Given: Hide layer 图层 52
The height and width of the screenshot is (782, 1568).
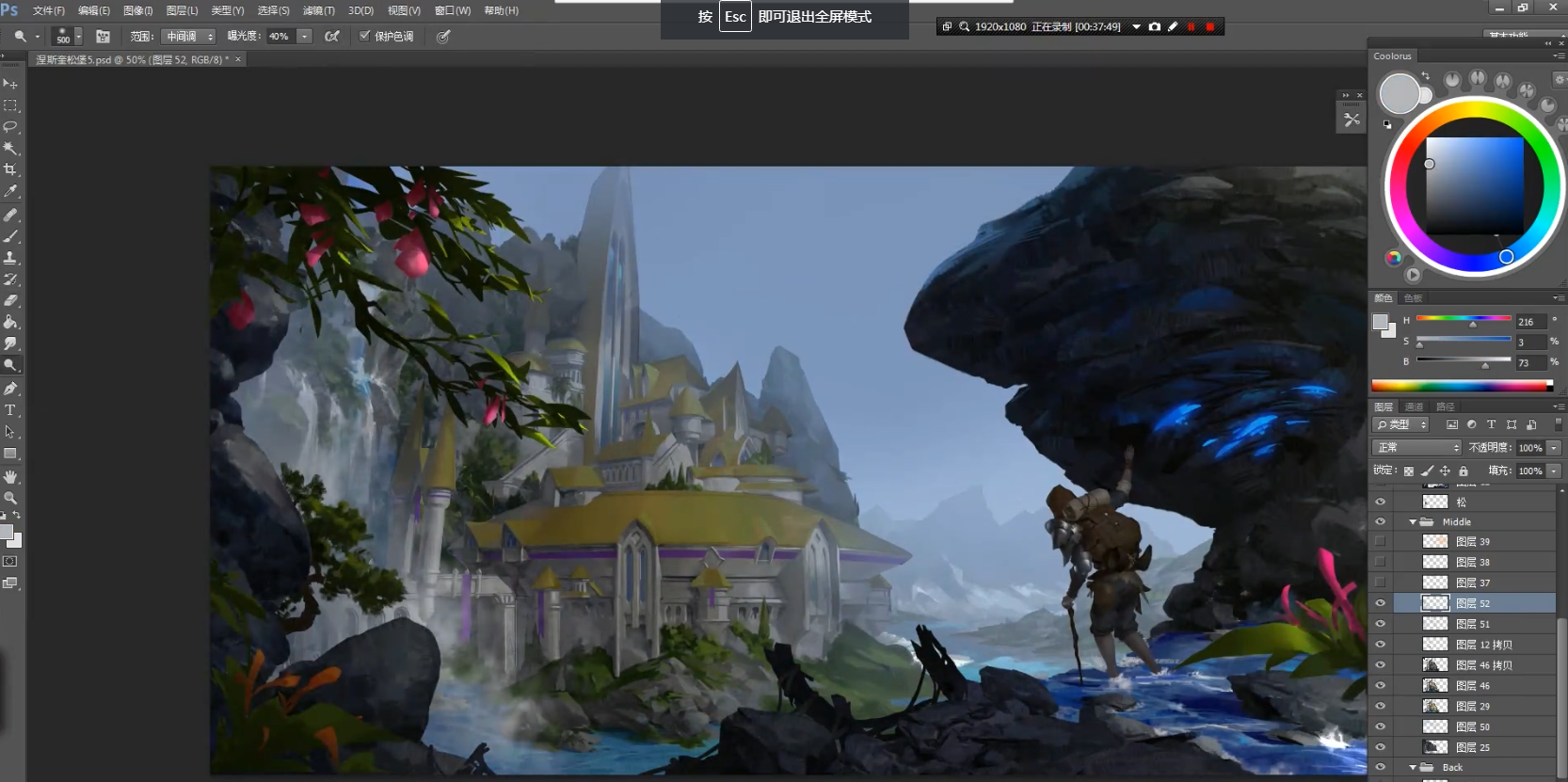Looking at the screenshot, I should click(1381, 603).
